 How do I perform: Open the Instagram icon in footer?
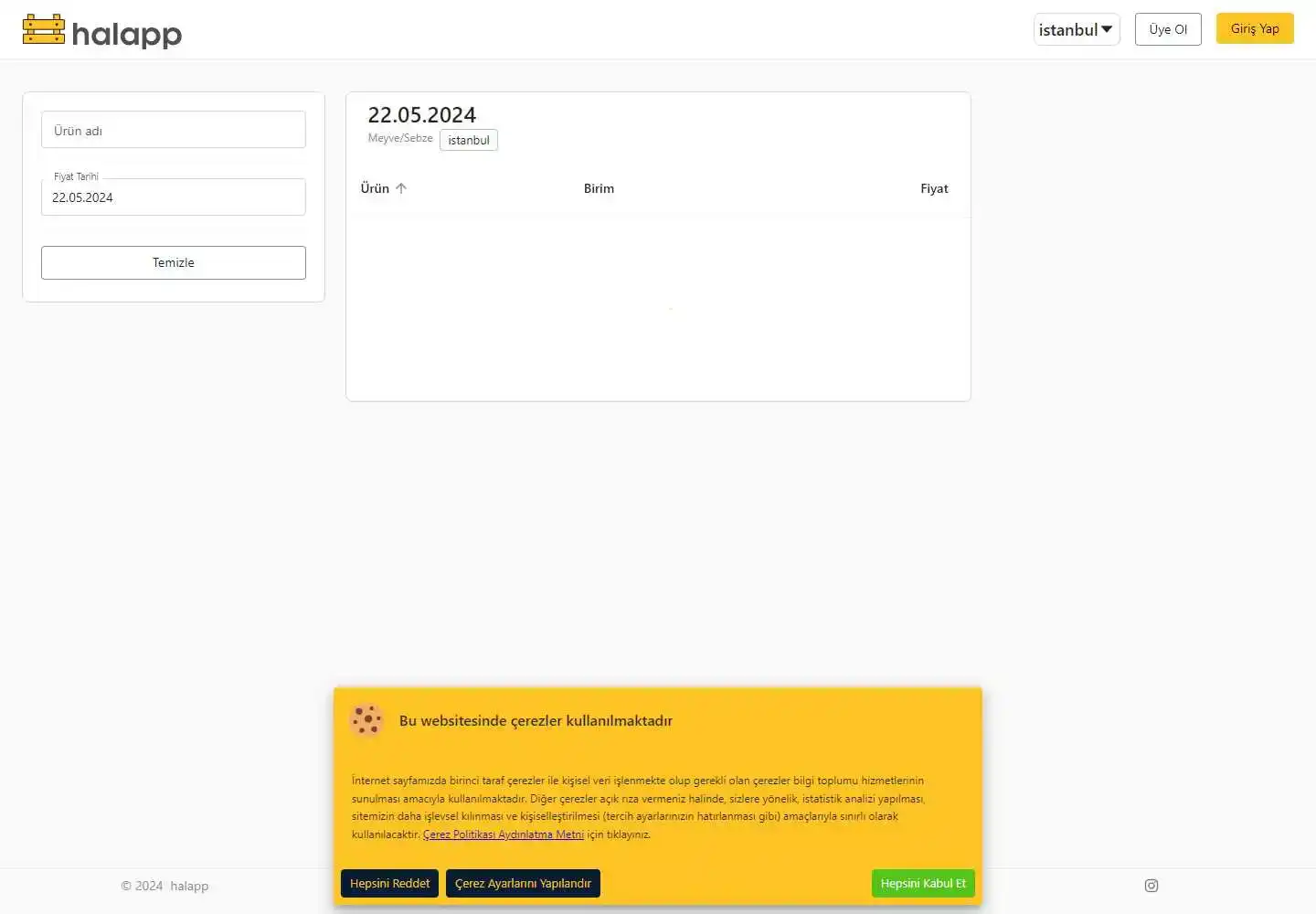tap(1151, 886)
